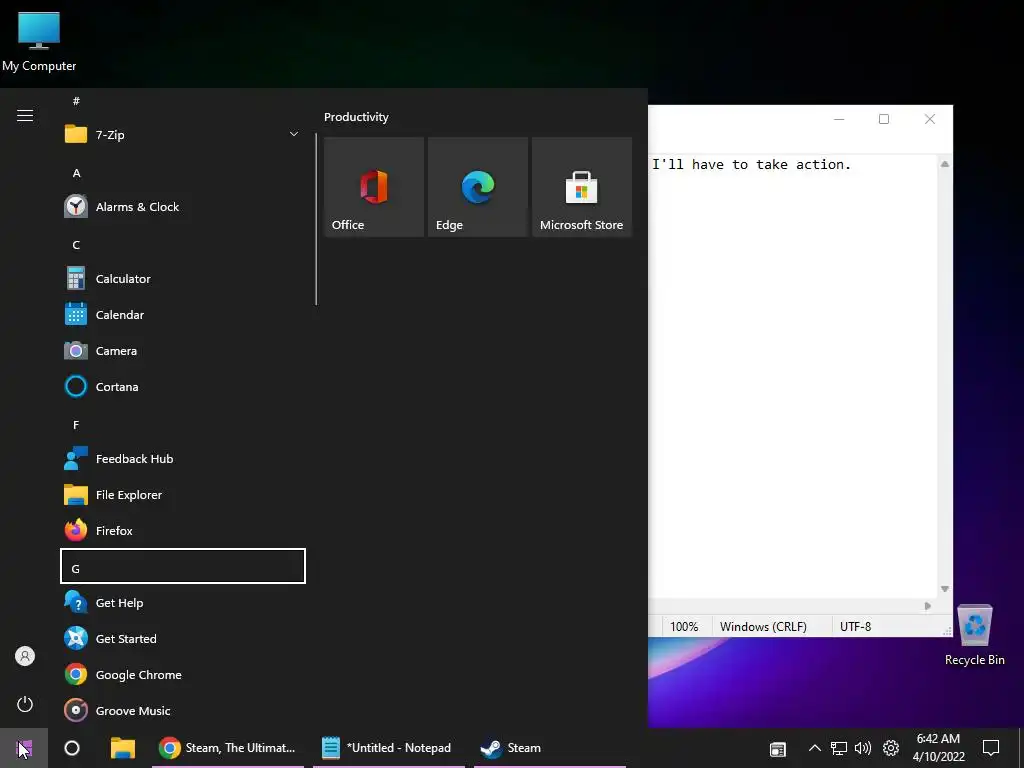Launch Alarms & Clock from the Start list

pyautogui.click(x=182, y=206)
